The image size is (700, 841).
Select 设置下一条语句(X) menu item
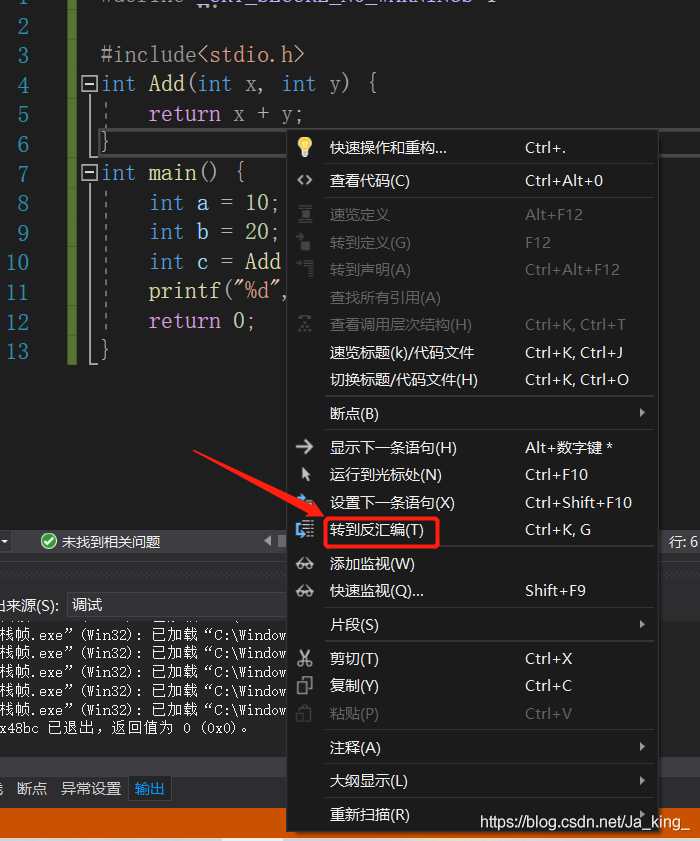(x=472, y=503)
